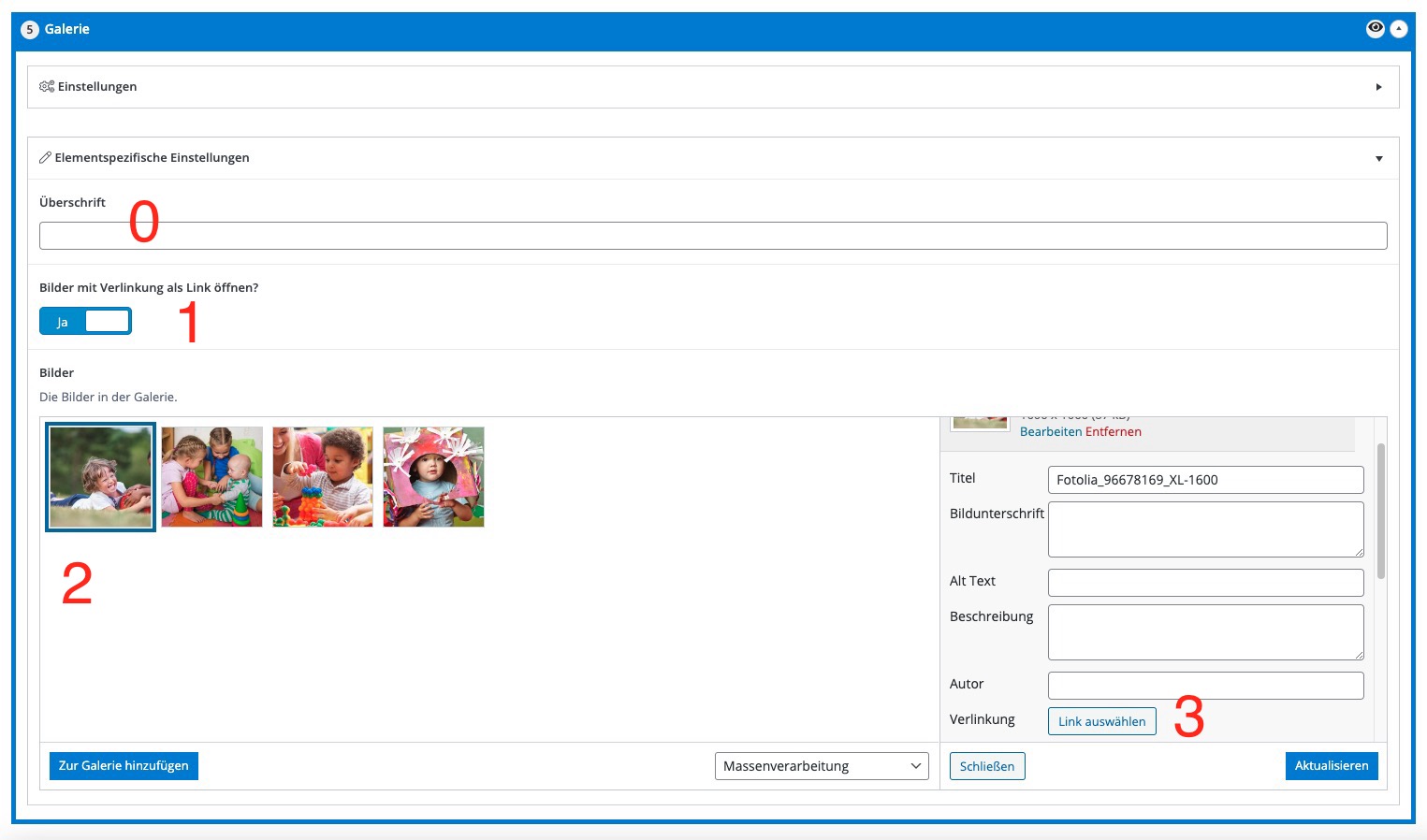Collapse the Elementspezifische Einstellungen section
Viewport: 1427px width, 840px height.
1378,158
